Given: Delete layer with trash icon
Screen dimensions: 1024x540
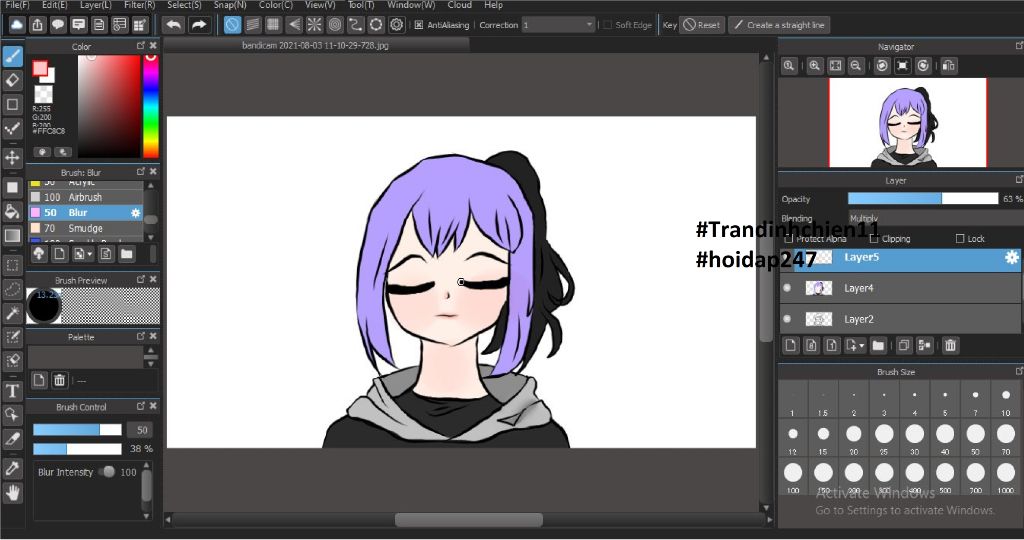Looking at the screenshot, I should (950, 345).
